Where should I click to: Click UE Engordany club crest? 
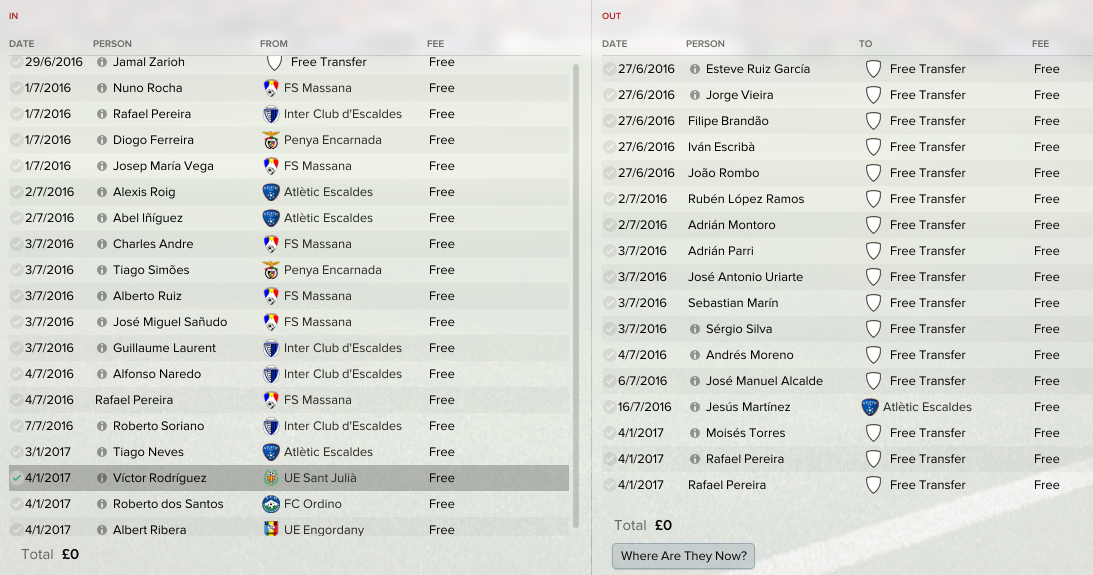click(271, 530)
